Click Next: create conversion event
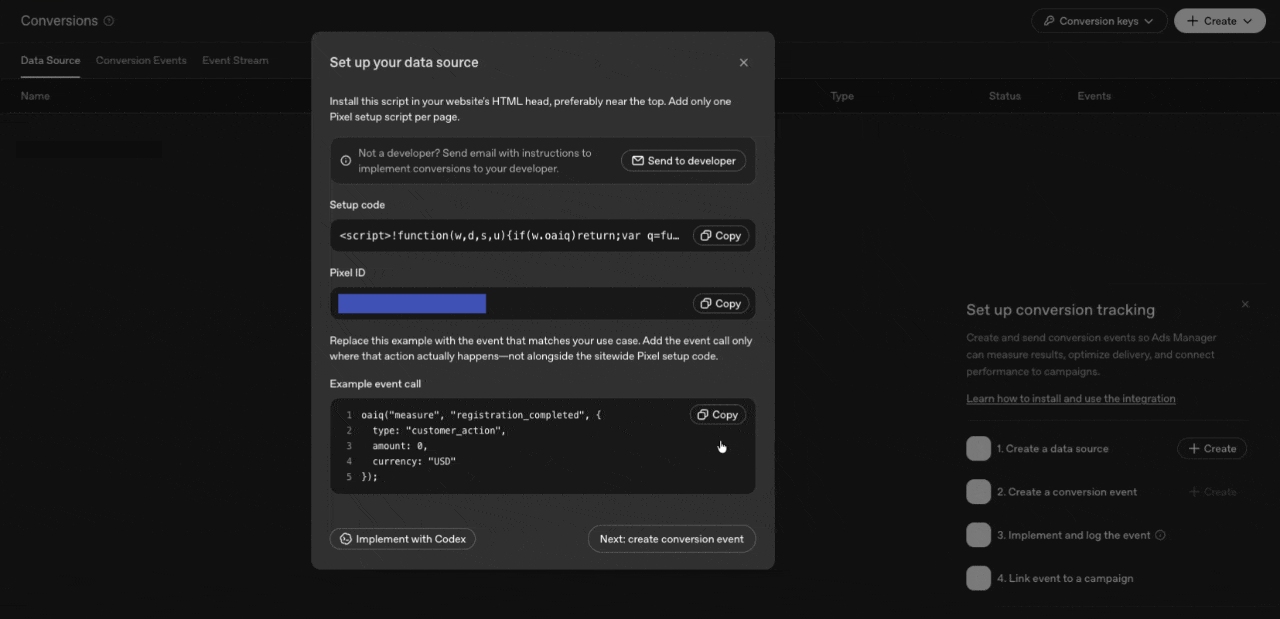Image resolution: width=1280 pixels, height=619 pixels. [672, 539]
